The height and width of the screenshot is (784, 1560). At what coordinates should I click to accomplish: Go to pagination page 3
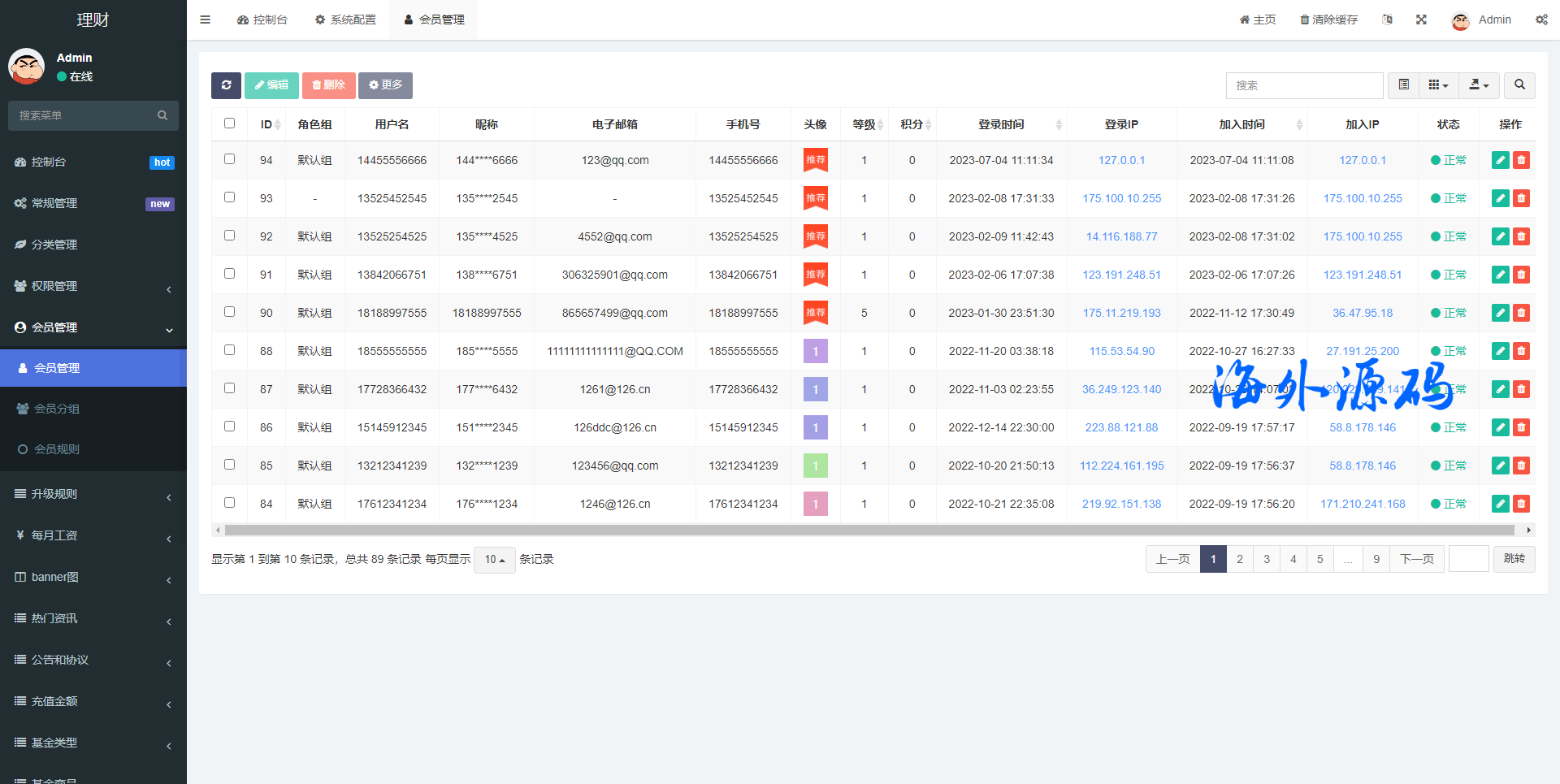[x=1266, y=559]
